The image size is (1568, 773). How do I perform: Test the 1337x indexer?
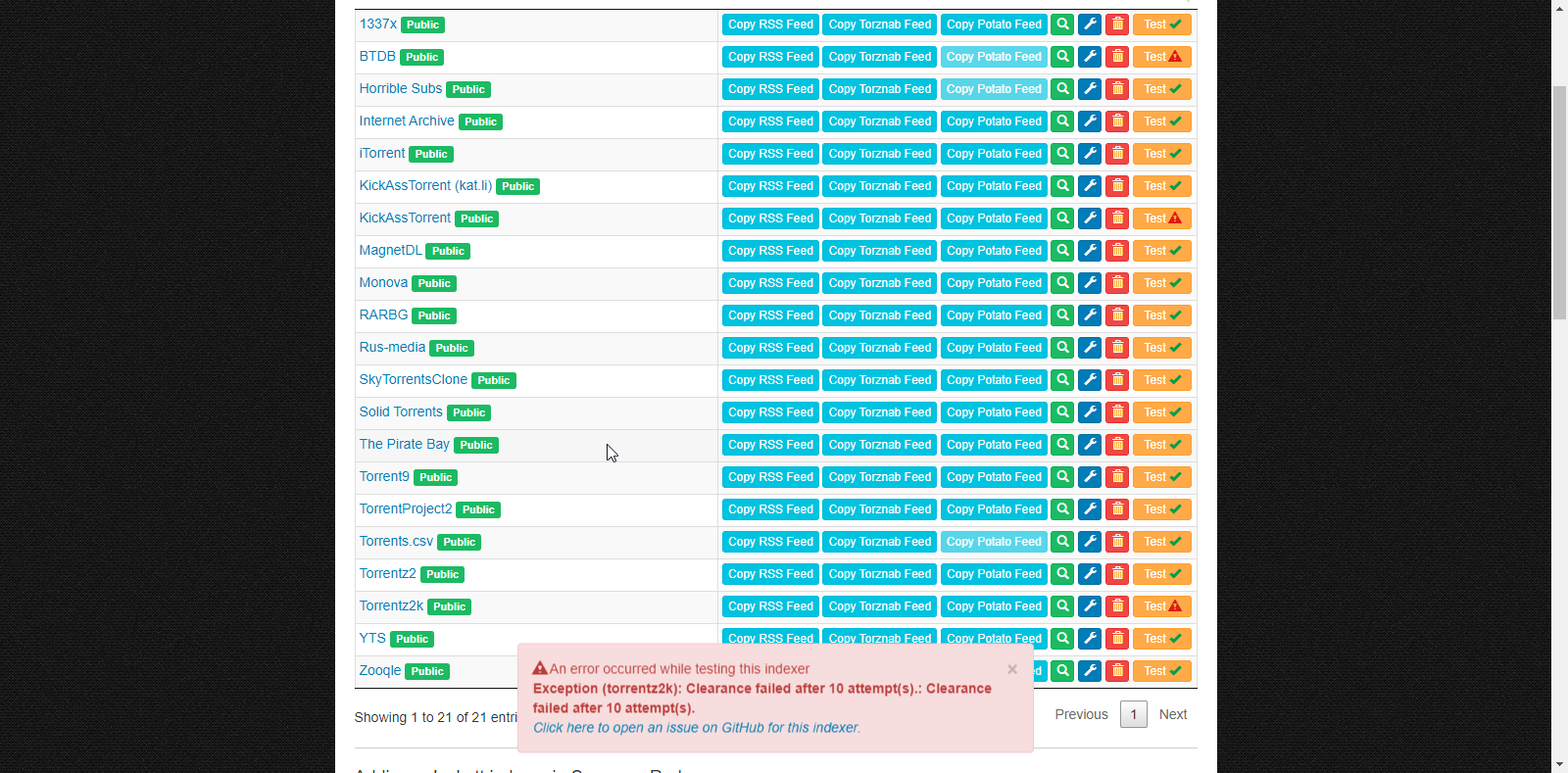click(1162, 24)
